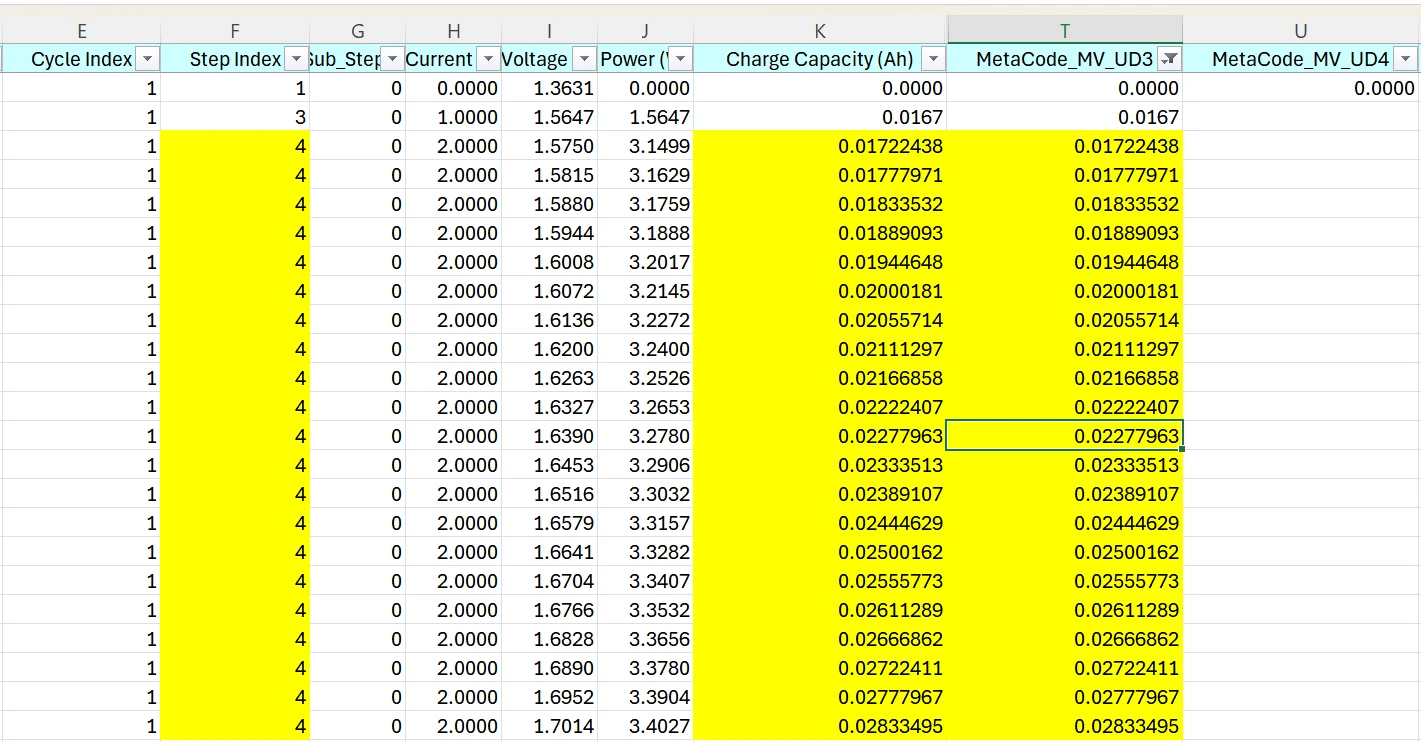Viewport: 1421px width, 742px height.
Task: Open the Current column filter dropdown
Action: (x=487, y=59)
